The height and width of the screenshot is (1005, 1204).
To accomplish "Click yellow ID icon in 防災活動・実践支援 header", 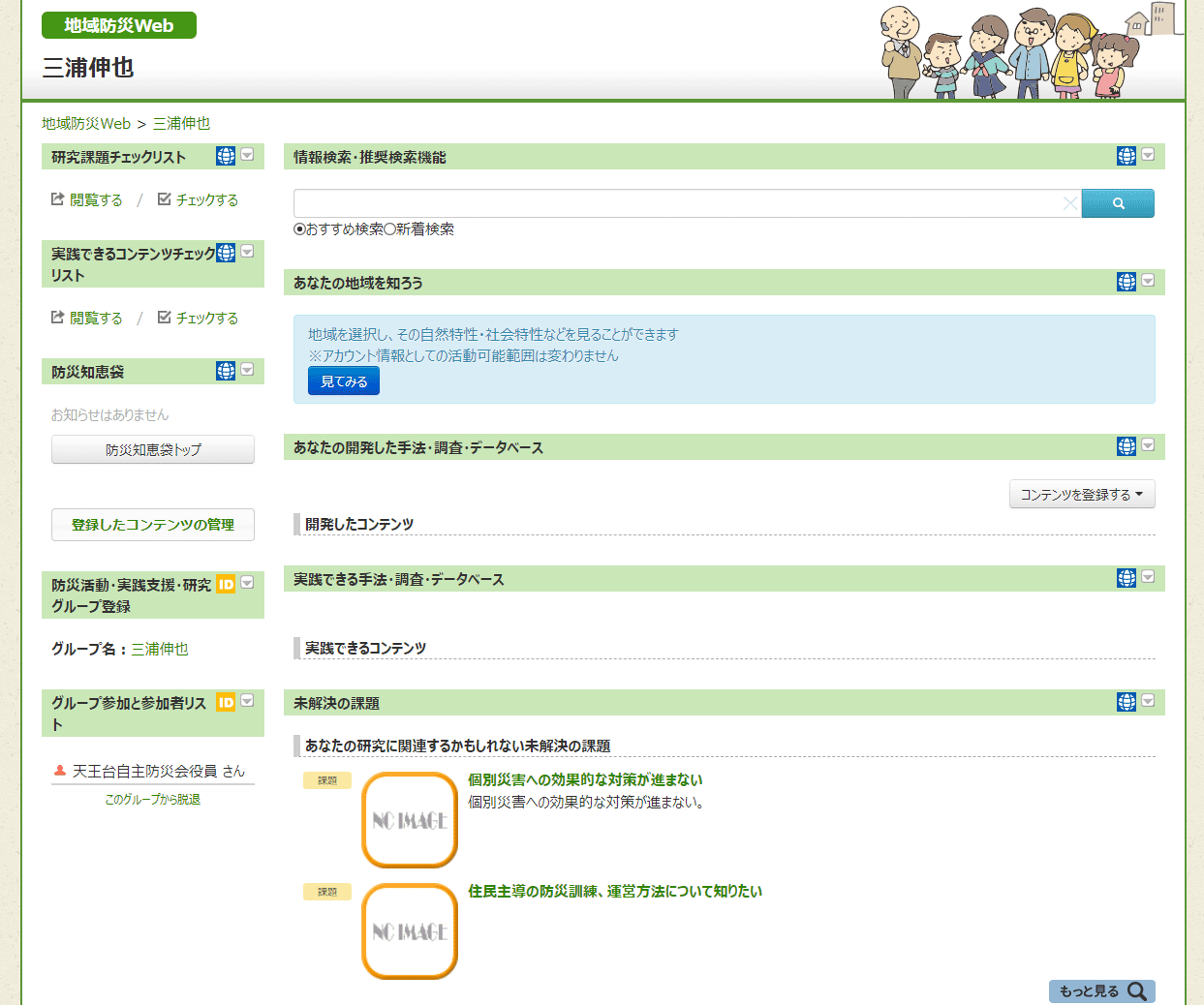I will (226, 584).
